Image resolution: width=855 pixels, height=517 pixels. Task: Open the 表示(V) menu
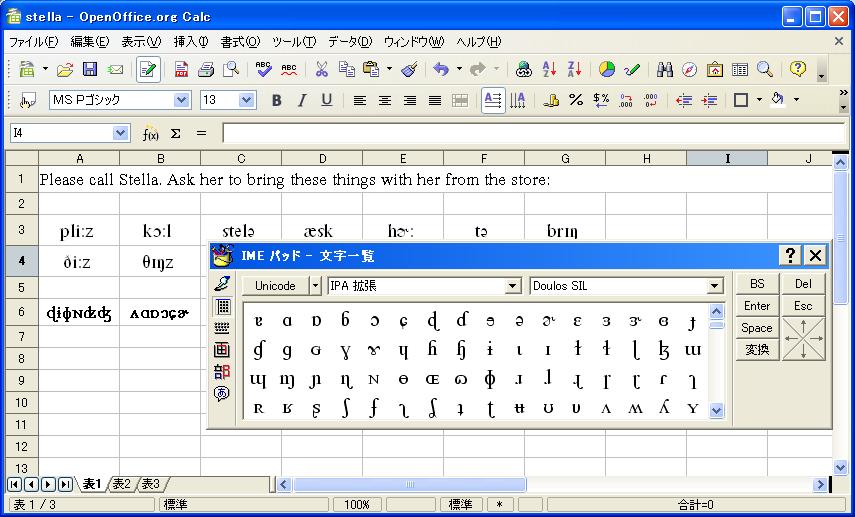click(141, 42)
